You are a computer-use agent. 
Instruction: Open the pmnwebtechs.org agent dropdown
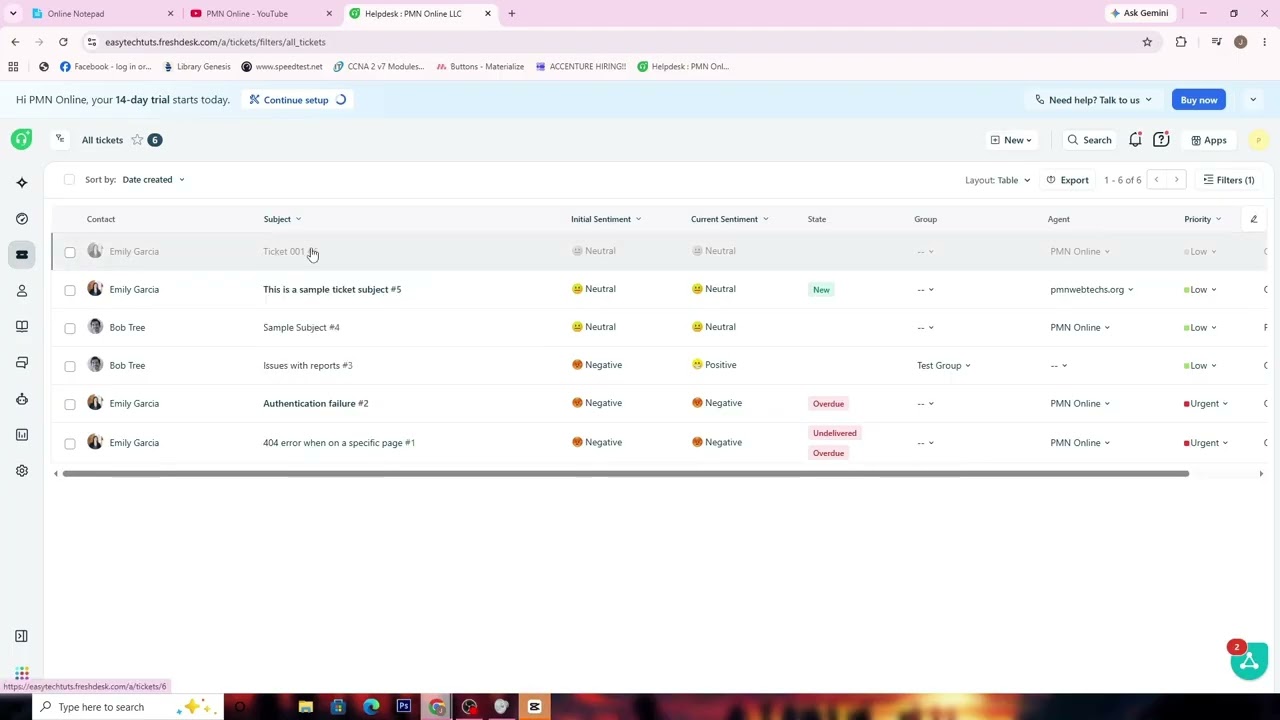(x=1091, y=290)
